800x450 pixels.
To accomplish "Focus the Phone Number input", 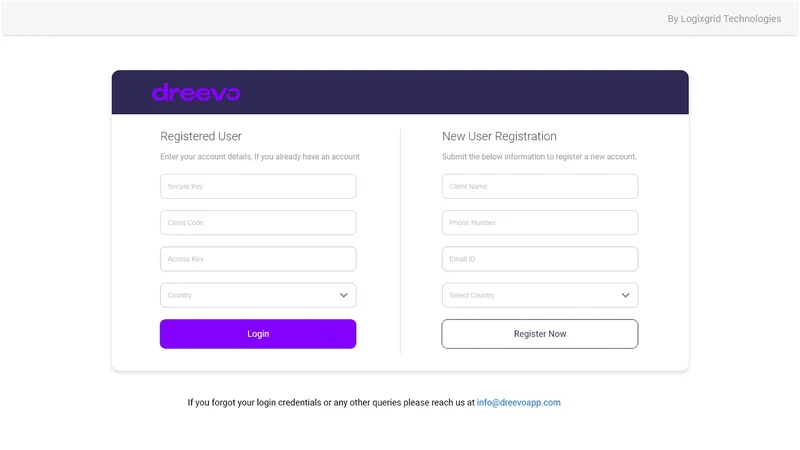I will [540, 222].
